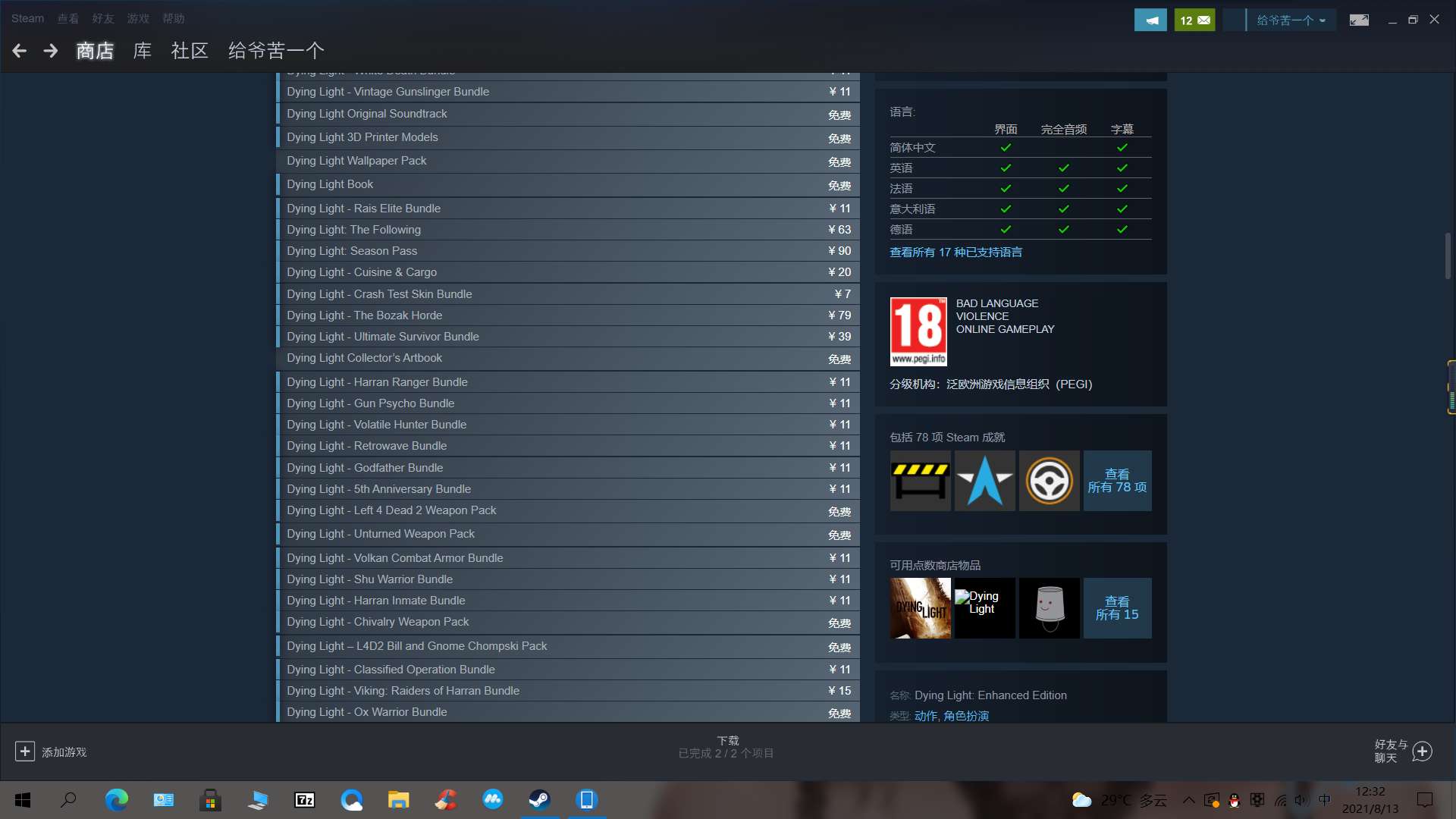Click the 添加游戏 label
This screenshot has height=819, width=1456.
(64, 752)
